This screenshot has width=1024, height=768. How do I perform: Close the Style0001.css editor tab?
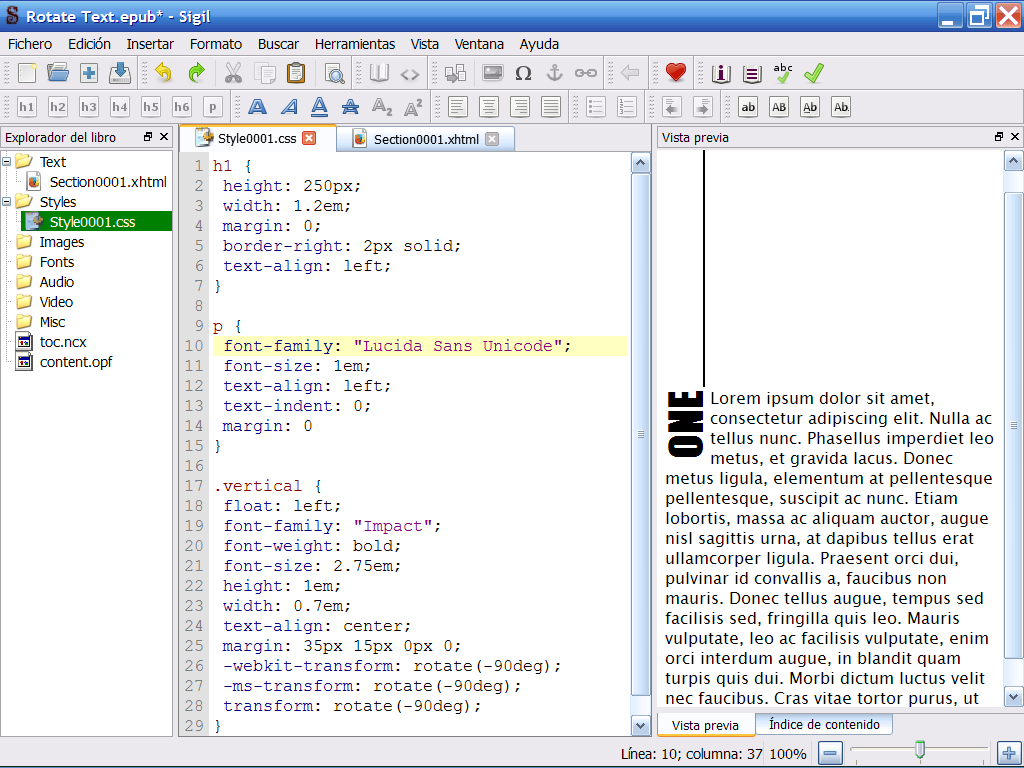[309, 138]
